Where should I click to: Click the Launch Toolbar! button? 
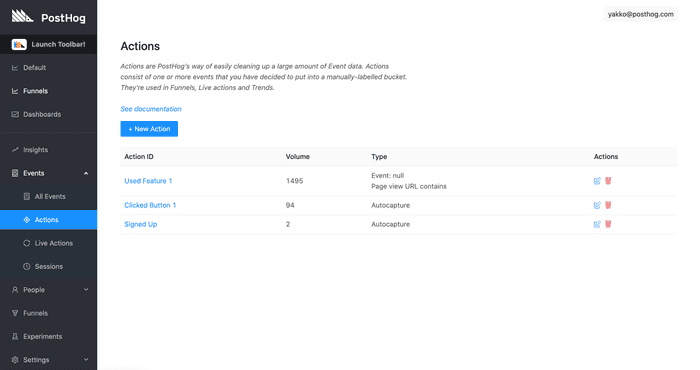(x=48, y=44)
